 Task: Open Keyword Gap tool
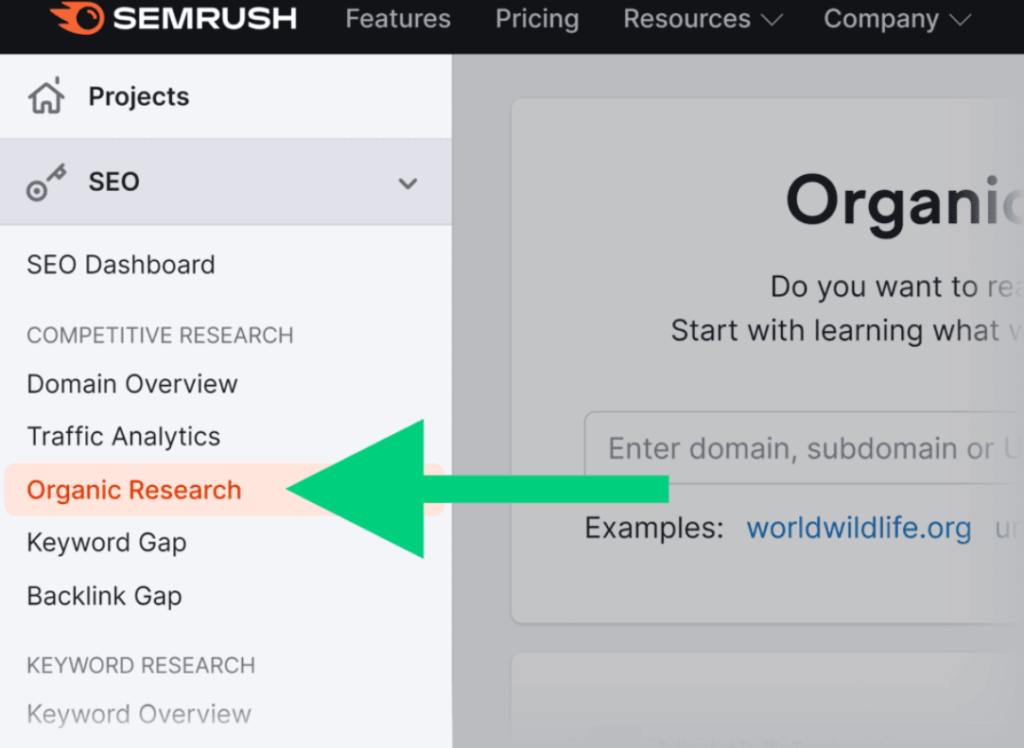click(106, 543)
